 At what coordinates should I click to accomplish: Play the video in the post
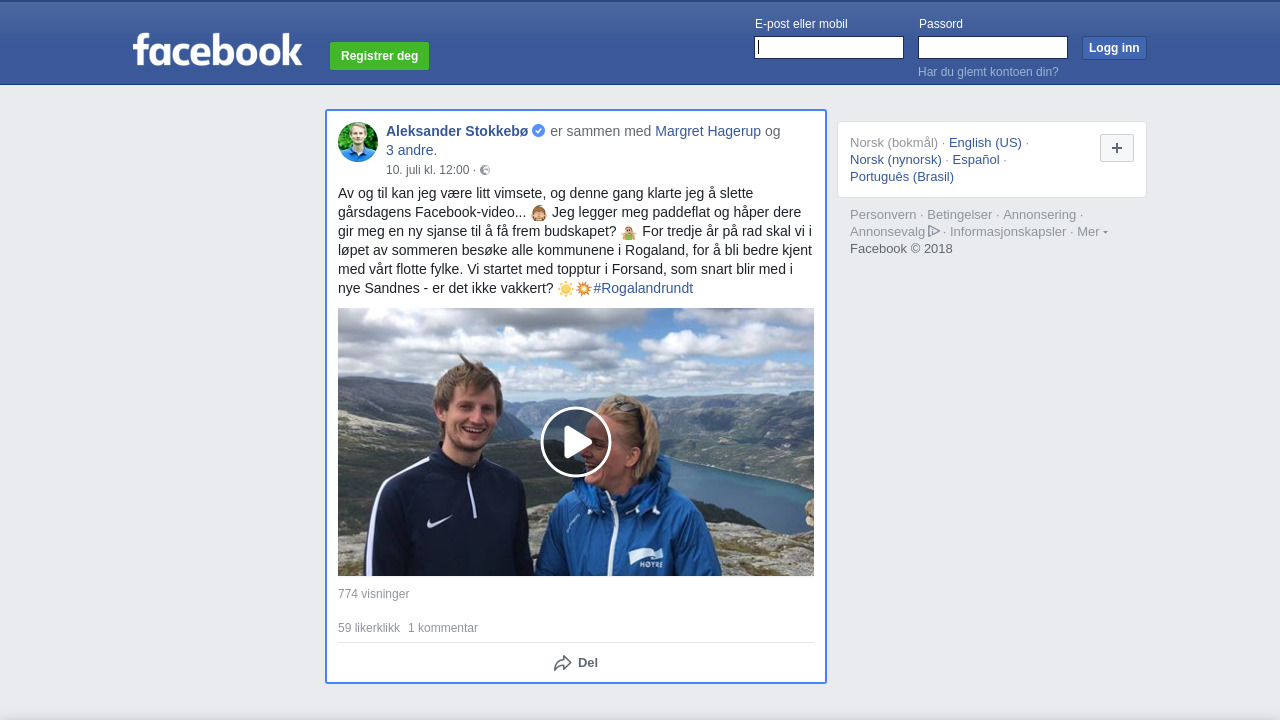click(x=576, y=442)
